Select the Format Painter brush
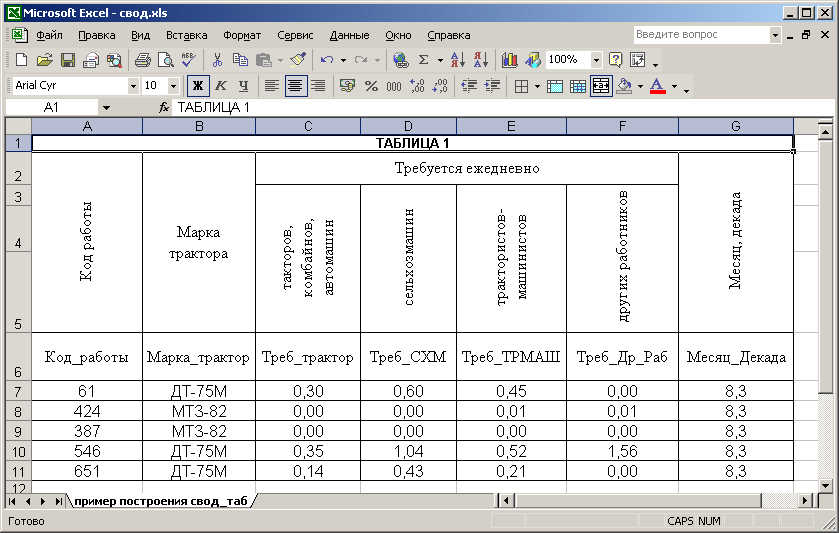The image size is (839, 533). [x=298, y=60]
